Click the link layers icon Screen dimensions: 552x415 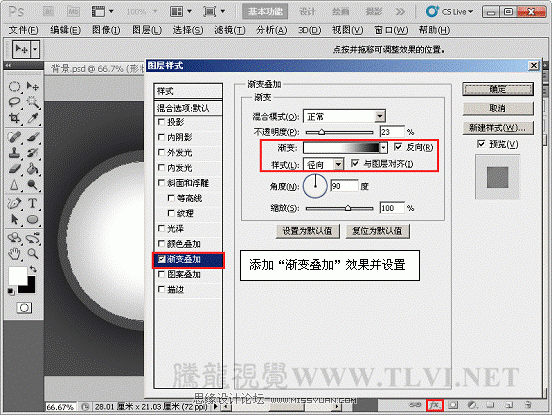point(415,405)
